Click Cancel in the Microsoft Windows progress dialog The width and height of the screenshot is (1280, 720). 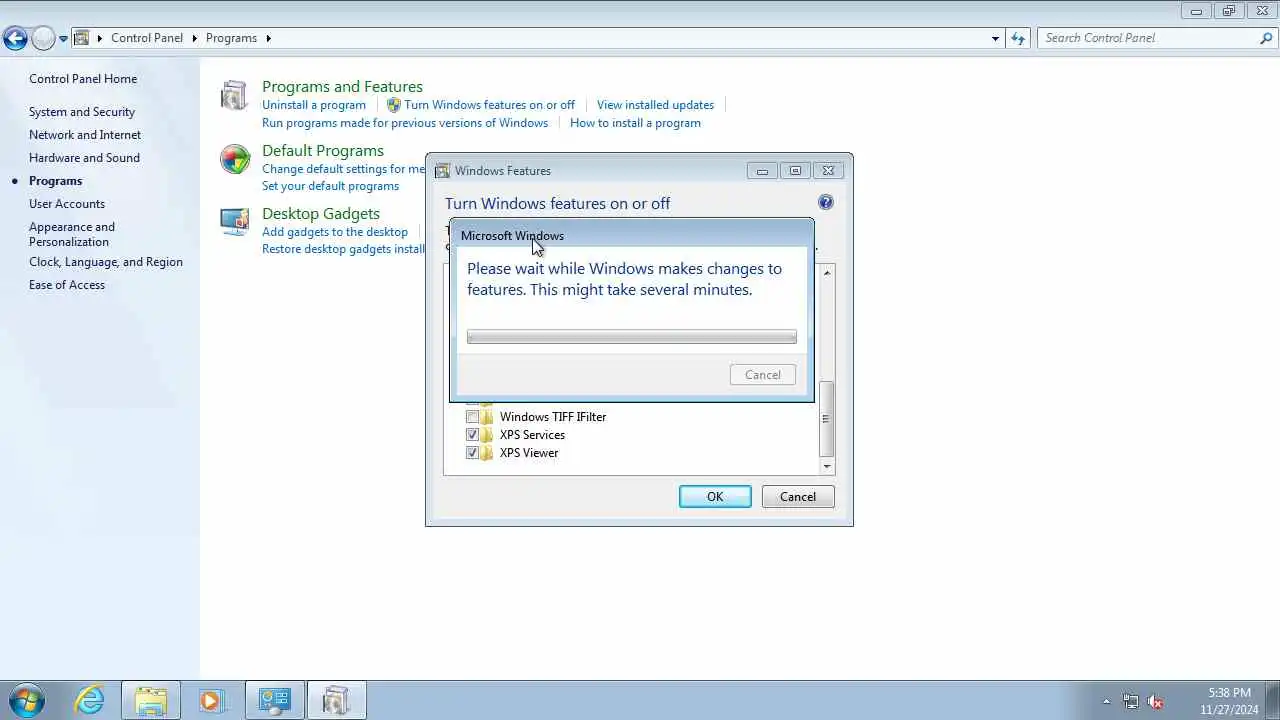pyautogui.click(x=763, y=375)
